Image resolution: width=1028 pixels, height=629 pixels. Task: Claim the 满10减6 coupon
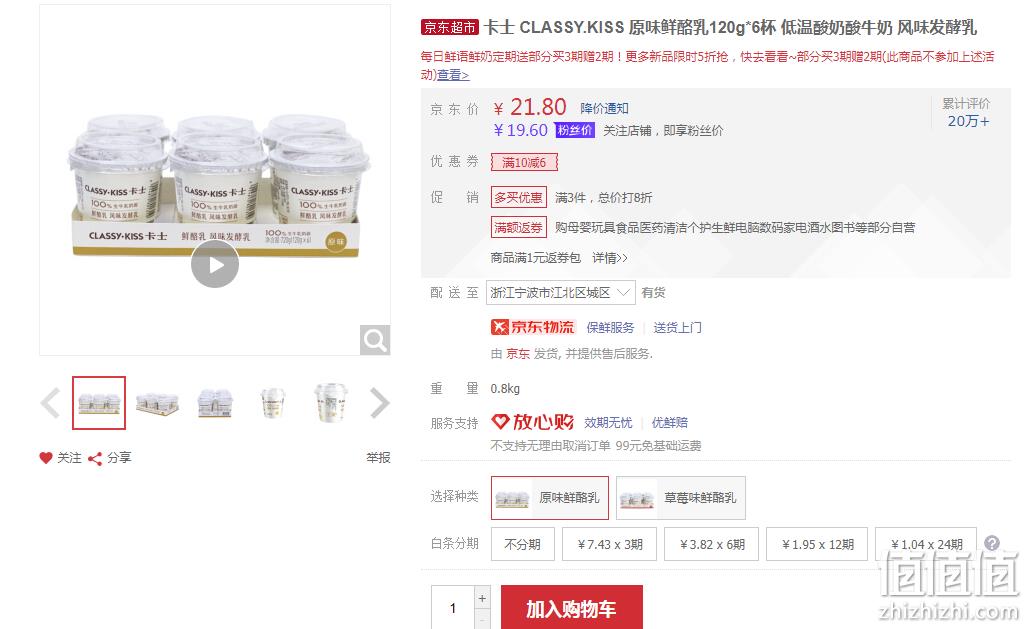point(524,163)
